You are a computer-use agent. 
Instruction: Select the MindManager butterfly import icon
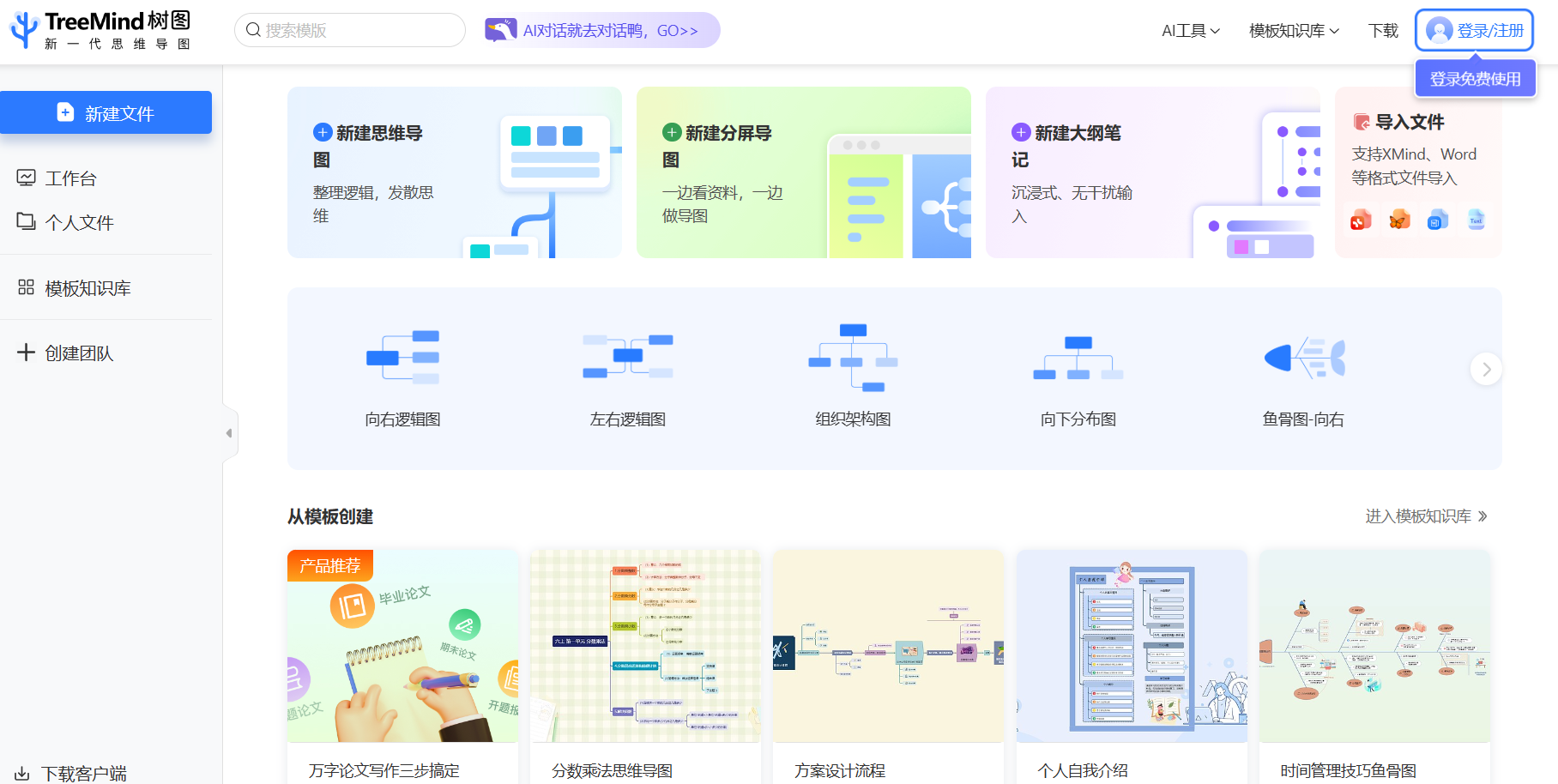point(1399,220)
